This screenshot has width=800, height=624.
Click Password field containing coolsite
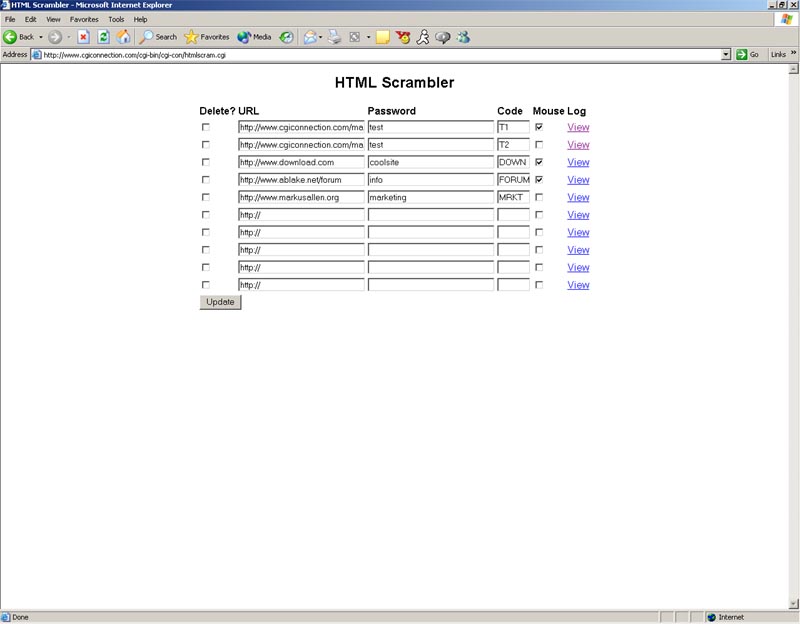click(431, 162)
